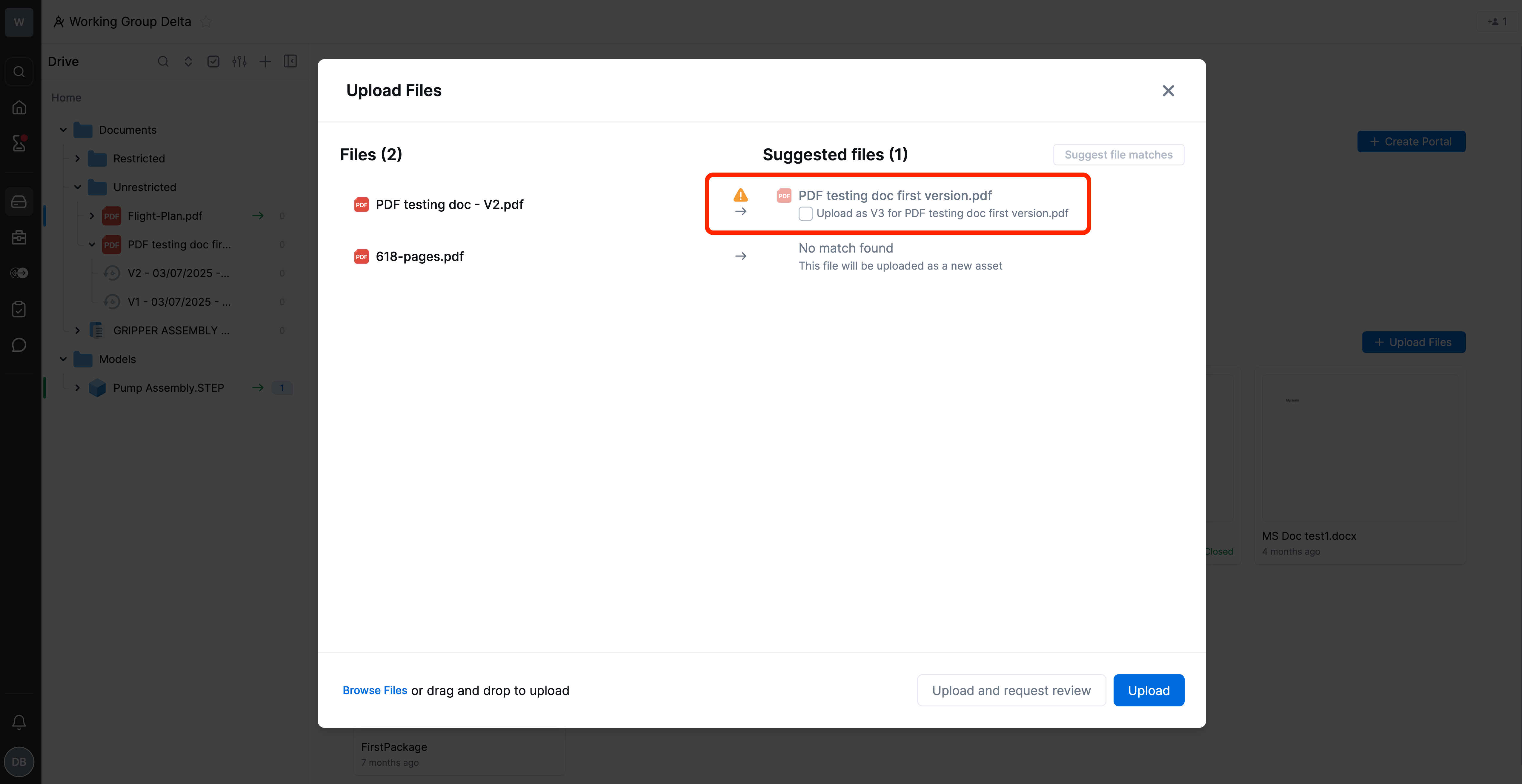This screenshot has width=1522, height=784.
Task: Click the orange warning triangle icon
Action: pyautogui.click(x=740, y=195)
